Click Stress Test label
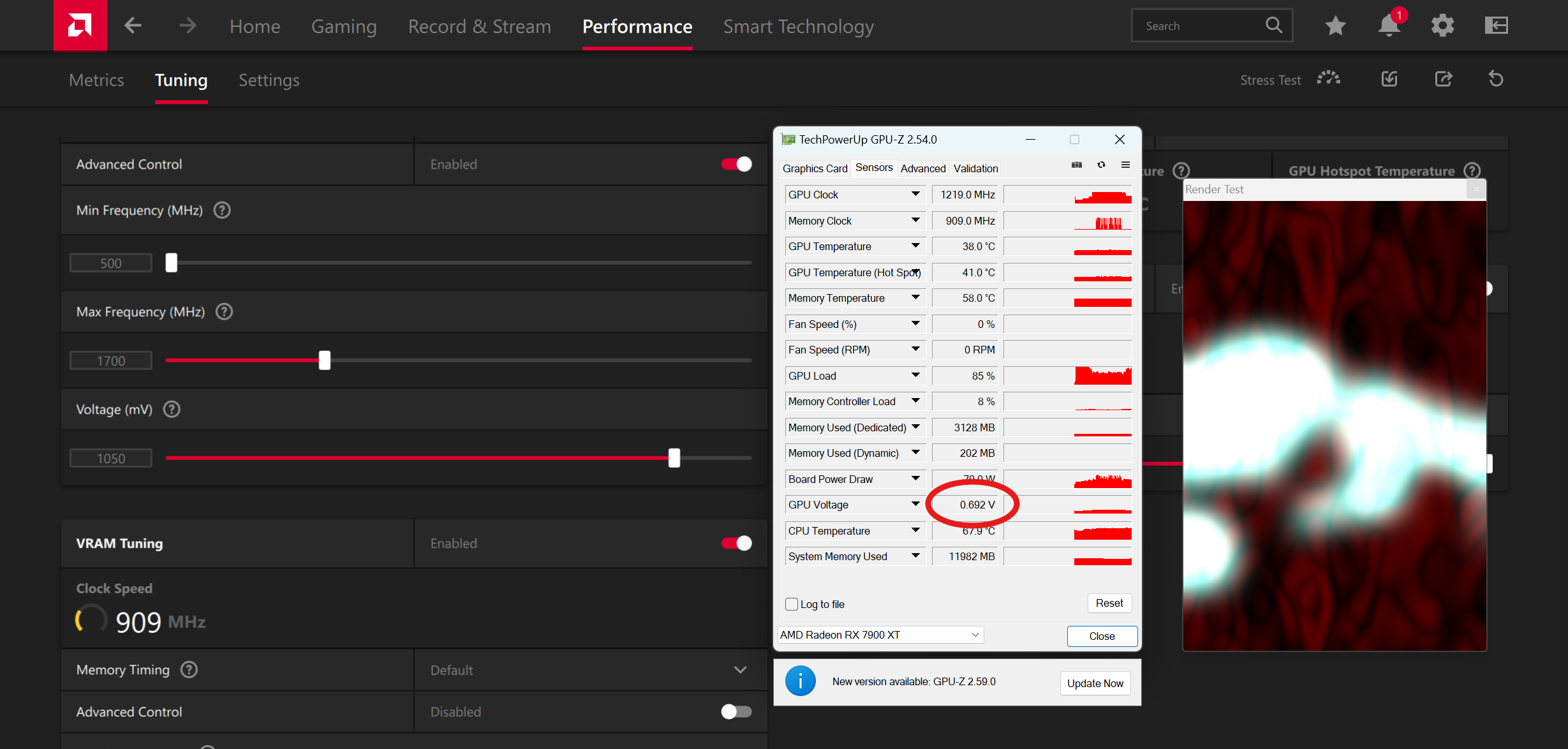The width and height of the screenshot is (1568, 749). click(1270, 80)
